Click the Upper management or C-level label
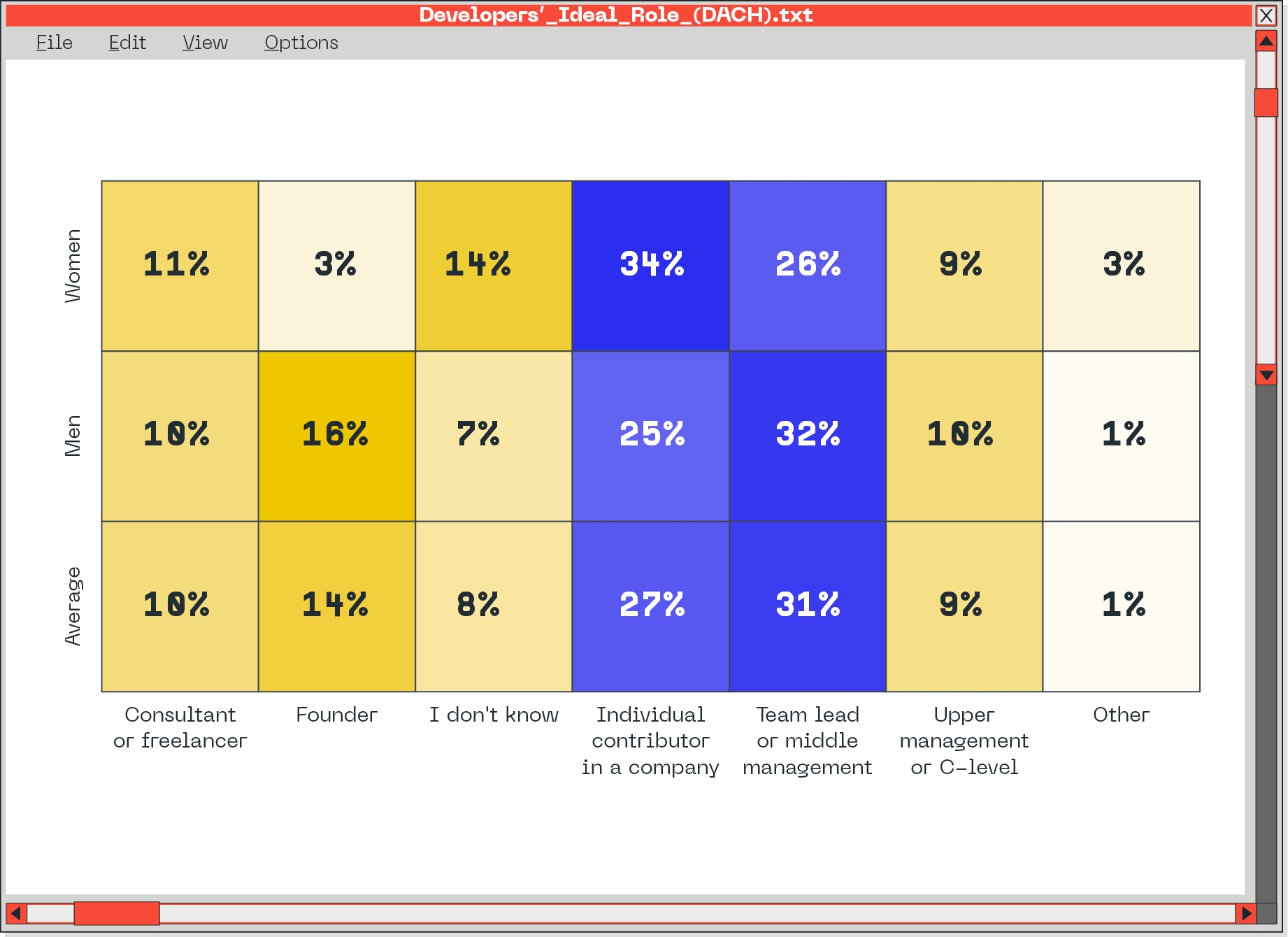 964,741
